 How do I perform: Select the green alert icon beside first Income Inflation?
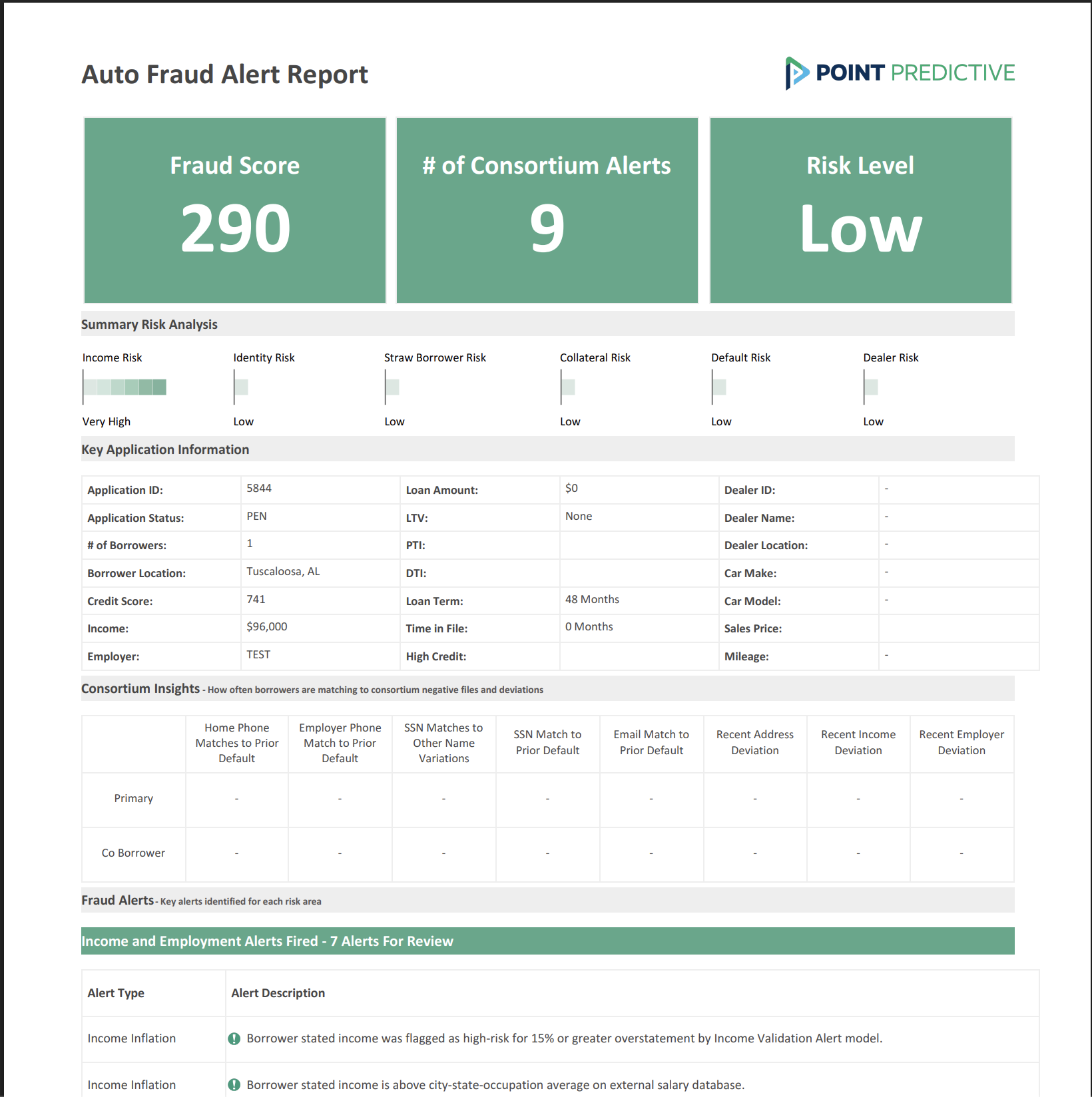coord(234,1038)
